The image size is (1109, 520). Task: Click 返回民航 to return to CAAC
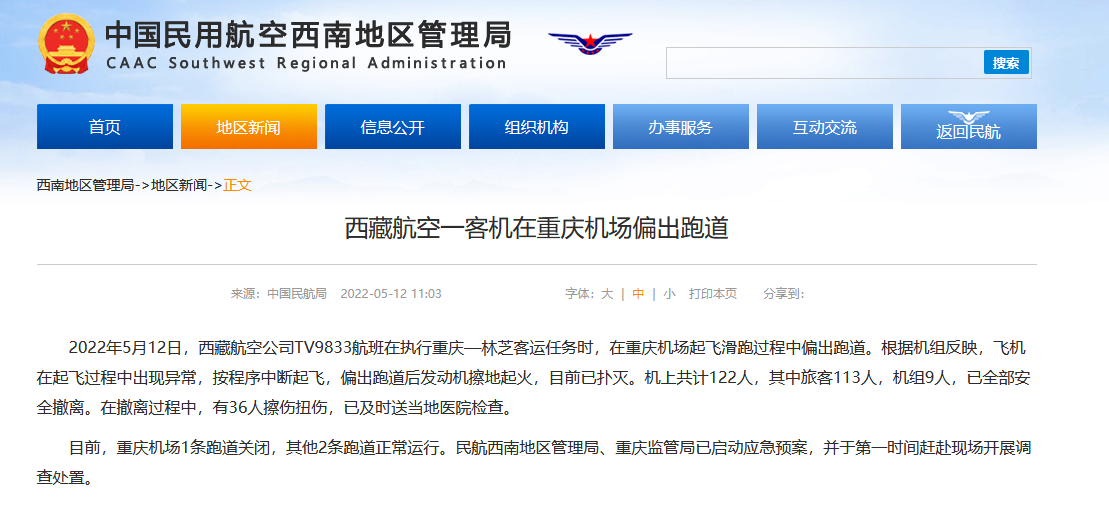[969, 127]
